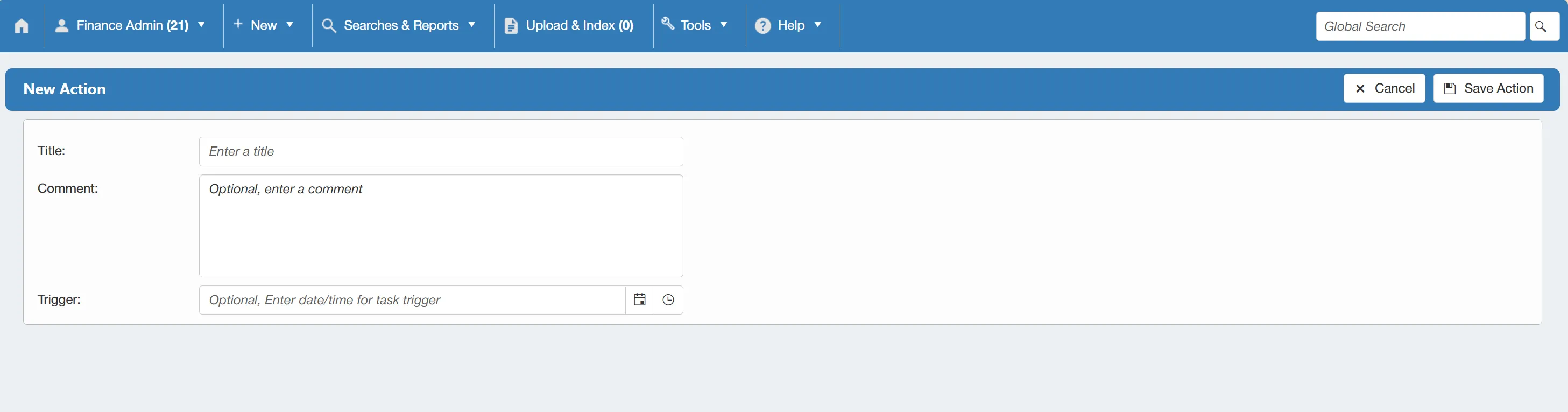The width and height of the screenshot is (1568, 412).
Task: Click the Help question mark icon
Action: coord(762,26)
